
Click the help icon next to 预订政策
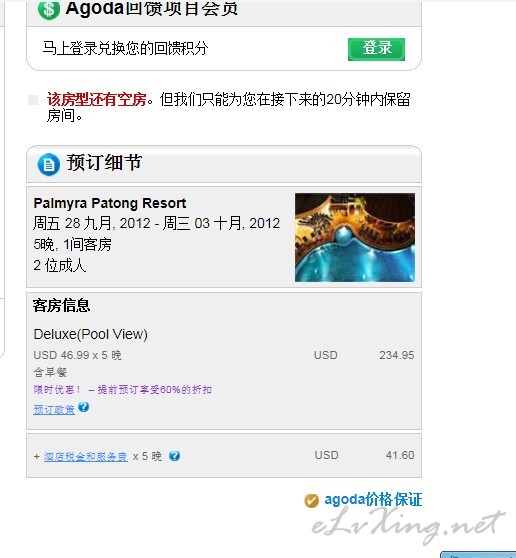pyautogui.click(x=84, y=407)
